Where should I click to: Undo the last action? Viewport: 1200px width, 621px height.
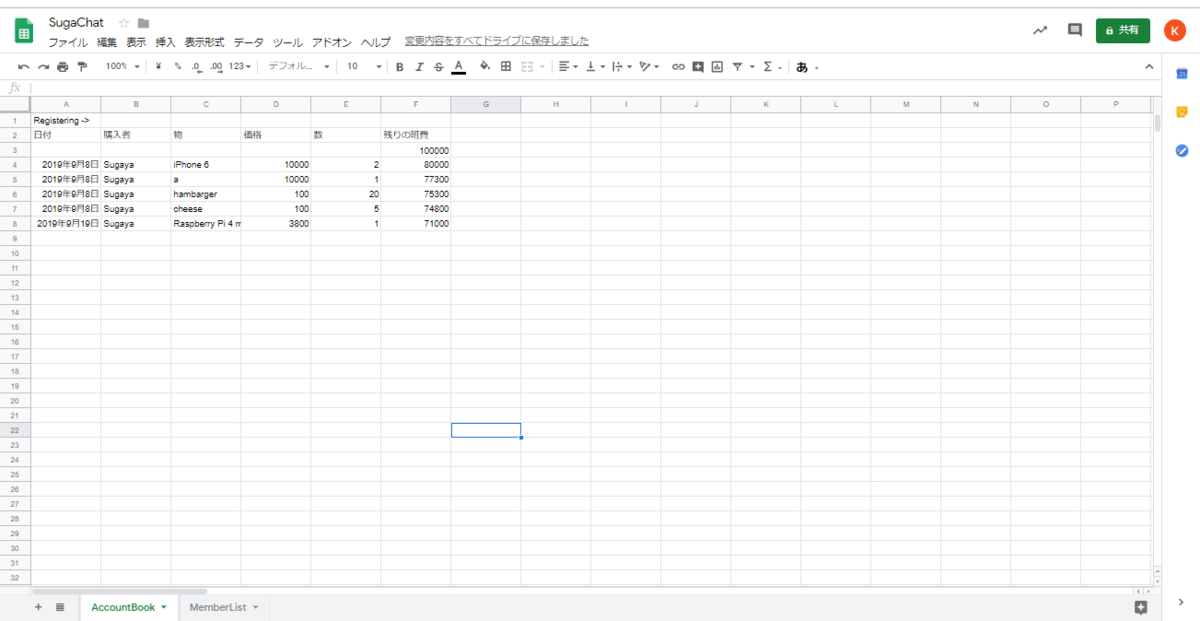point(23,67)
